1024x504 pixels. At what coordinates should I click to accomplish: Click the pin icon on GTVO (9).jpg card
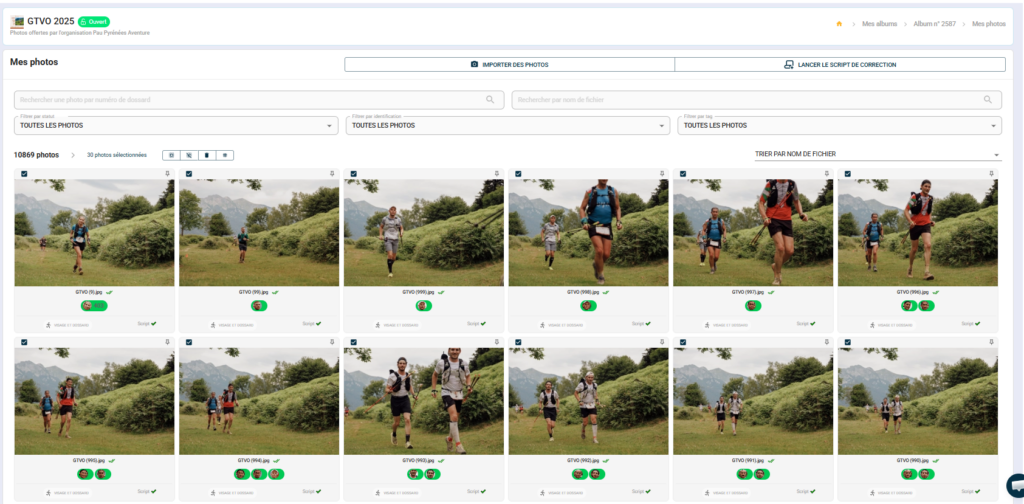(x=167, y=174)
